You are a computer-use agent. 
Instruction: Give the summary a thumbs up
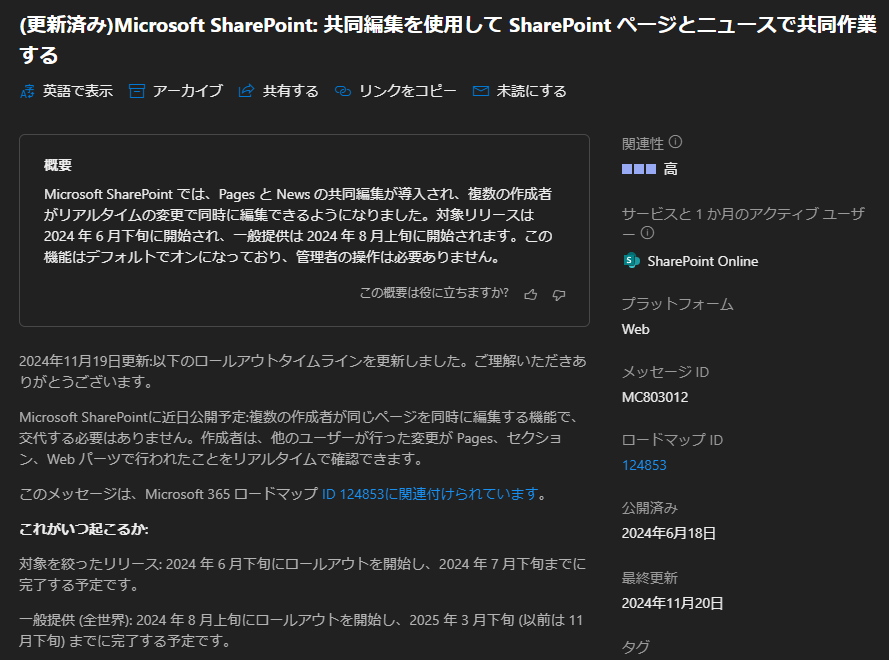point(531,295)
